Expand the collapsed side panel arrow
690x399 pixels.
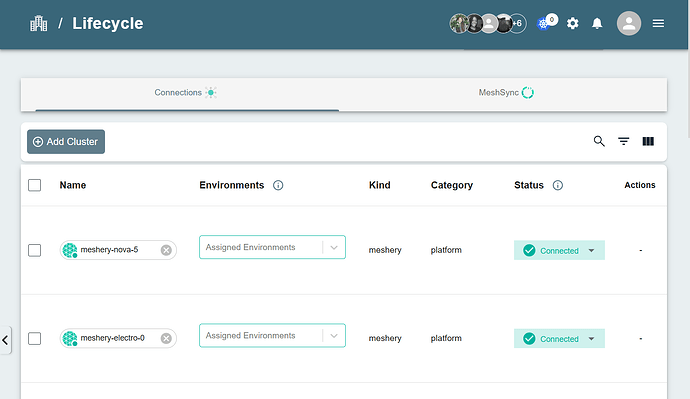pyautogui.click(x=5, y=340)
